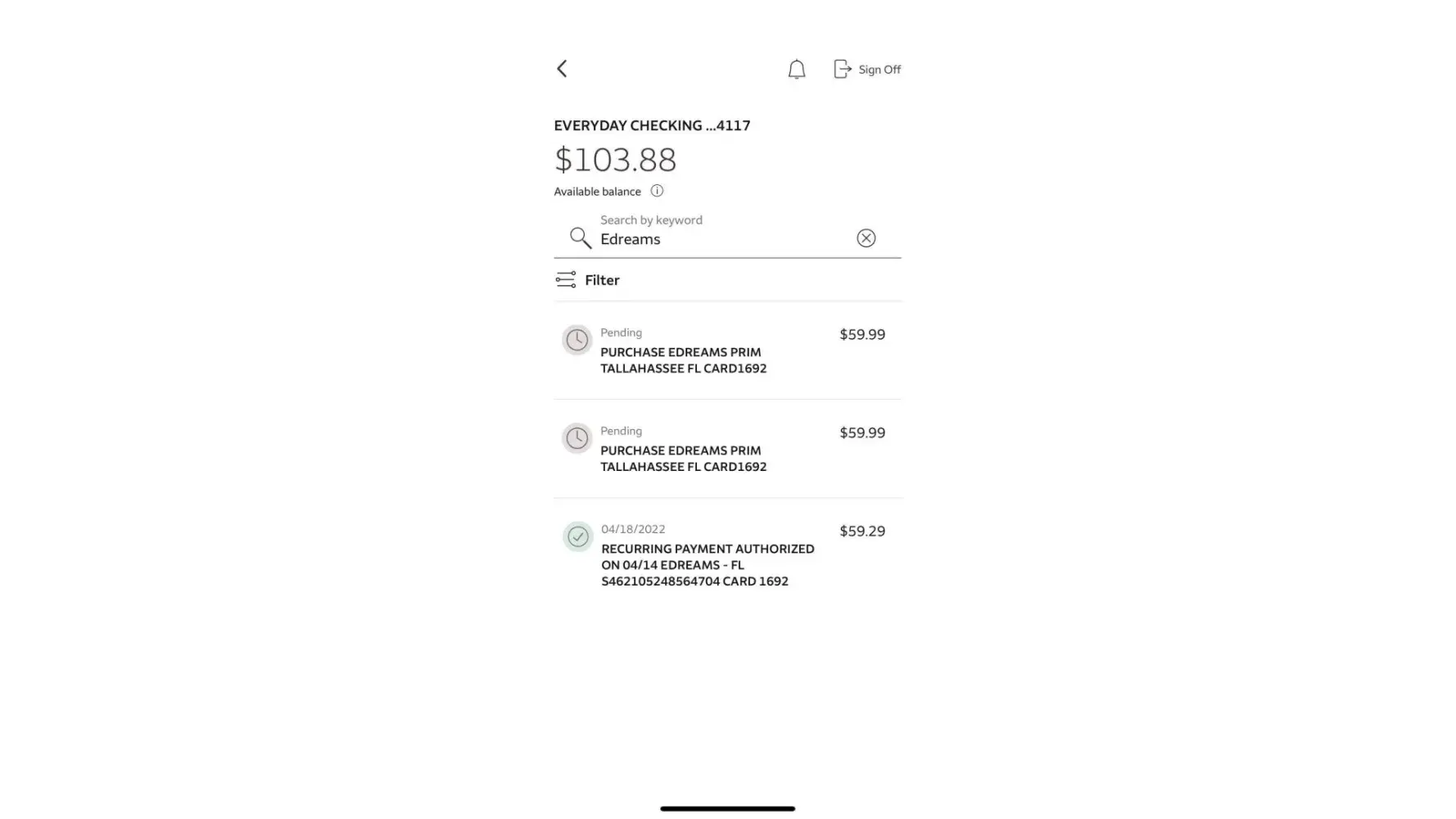The height and width of the screenshot is (819, 1456).
Task: Show Available balance info icon details
Action: pos(657,191)
